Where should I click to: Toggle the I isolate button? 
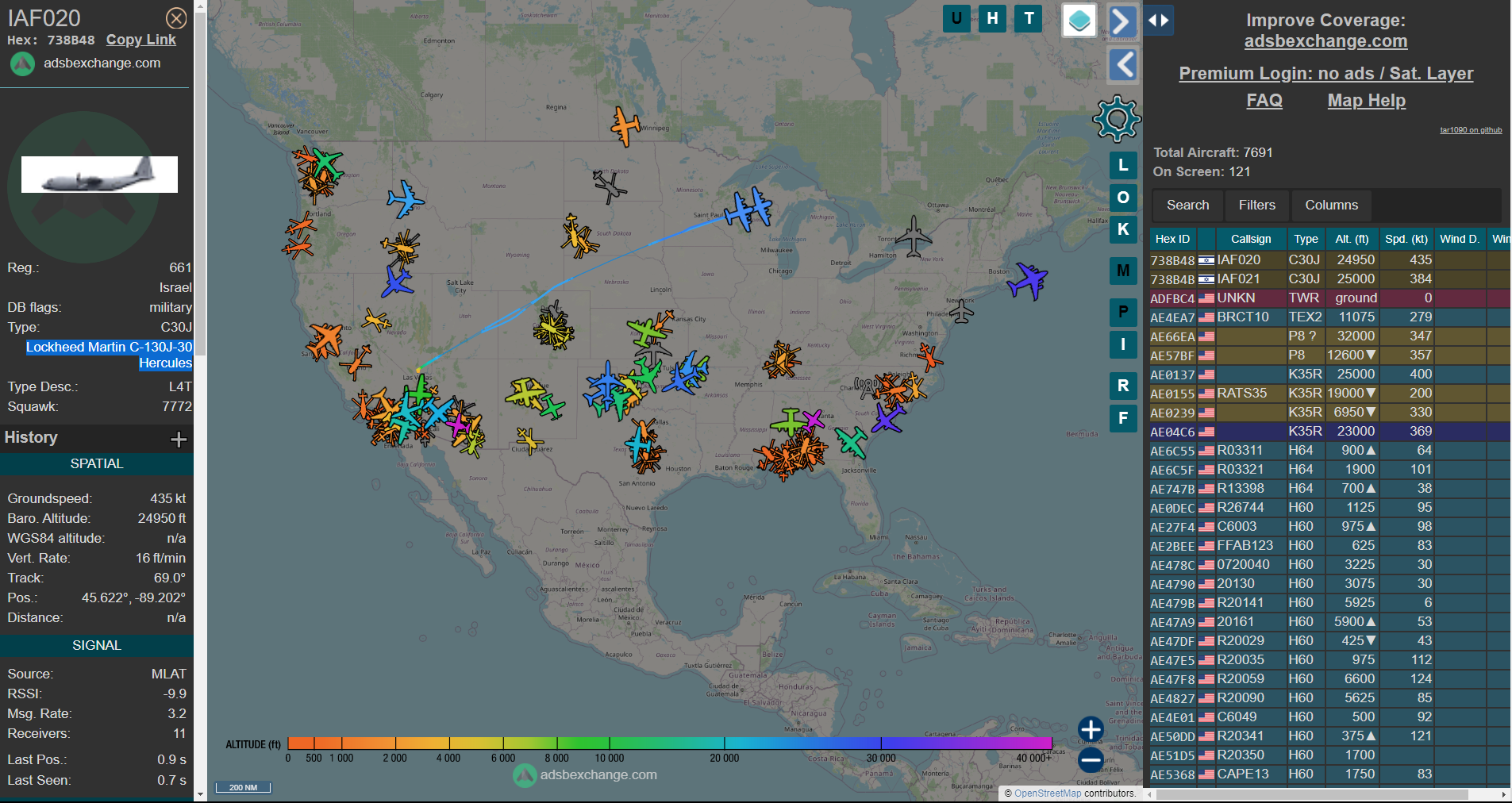click(1123, 344)
